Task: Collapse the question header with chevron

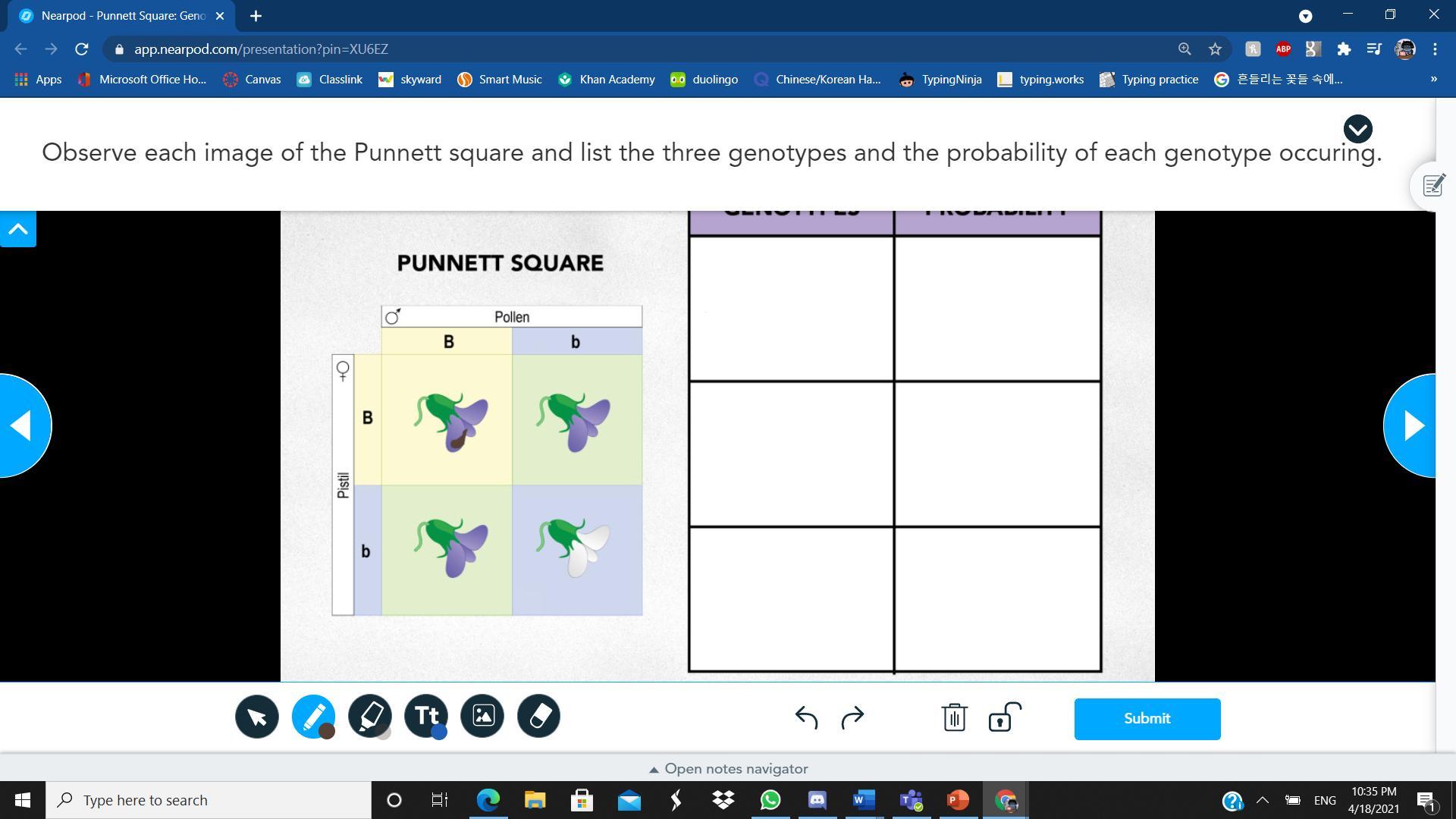Action: click(x=1357, y=129)
